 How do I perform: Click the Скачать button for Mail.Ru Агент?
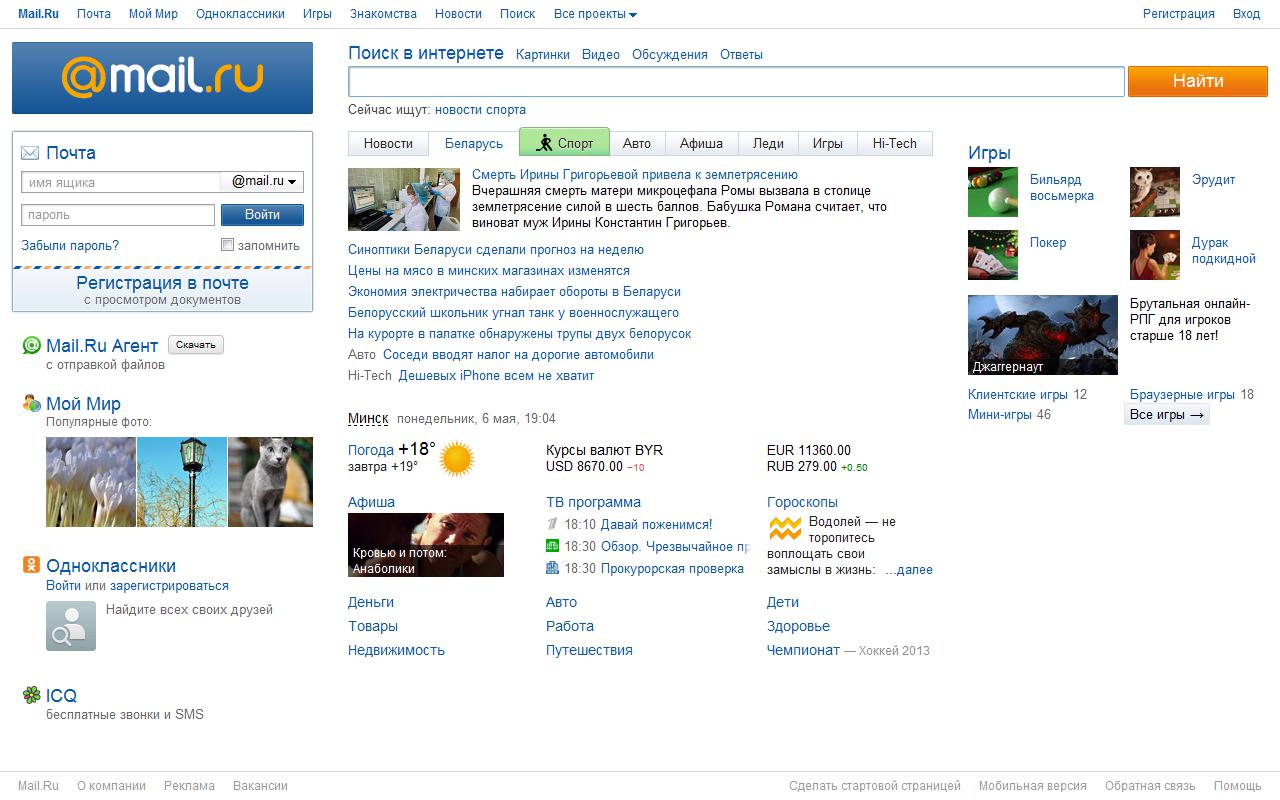(x=196, y=345)
